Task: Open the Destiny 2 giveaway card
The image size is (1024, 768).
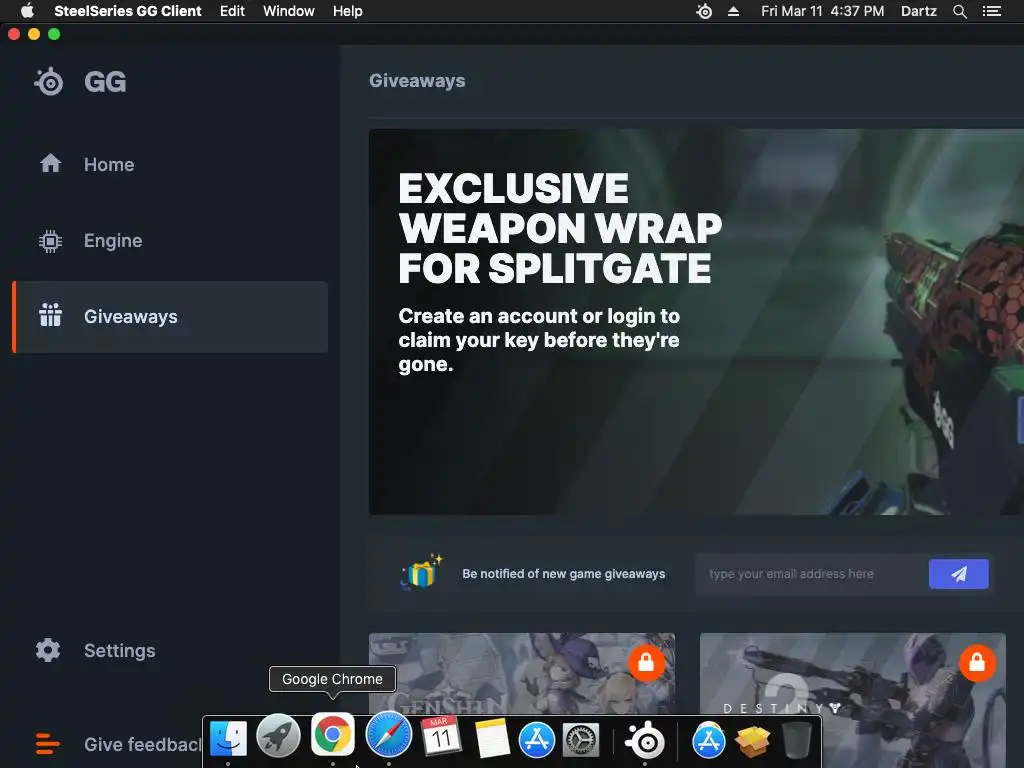Action: [853, 699]
